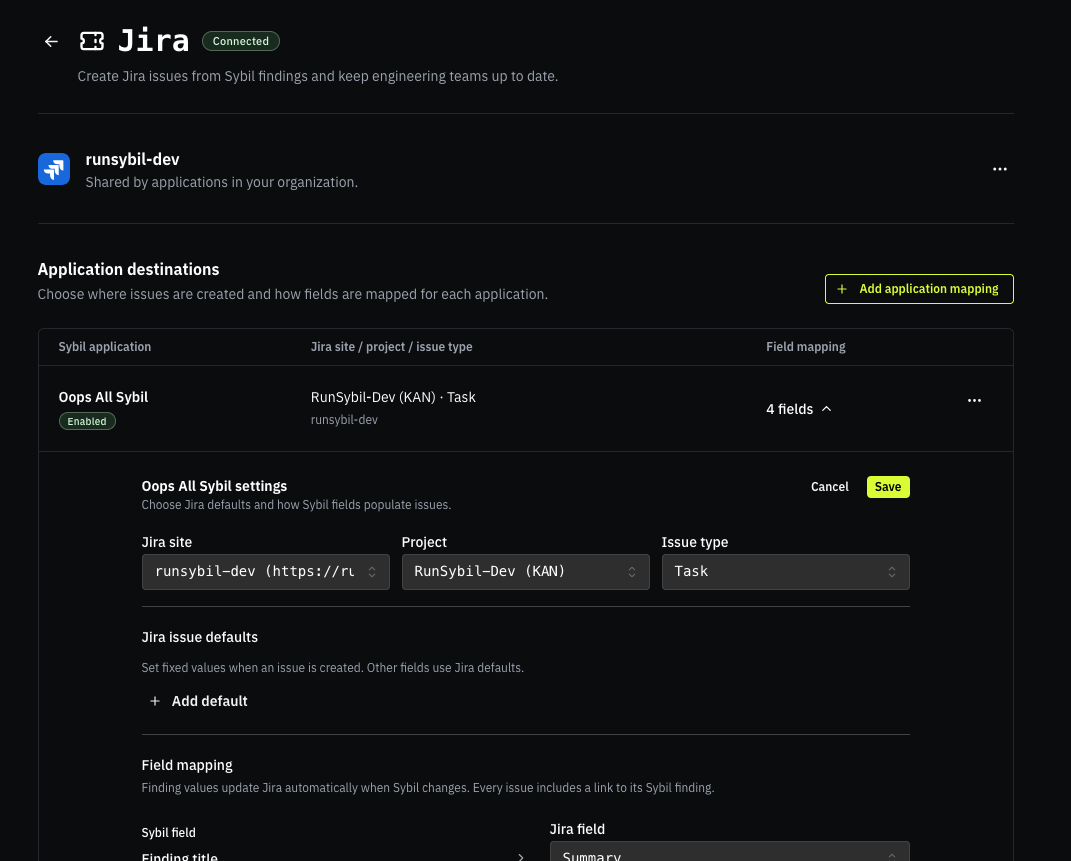Open the Summary Jira field dropdown
1071x861 pixels.
729,852
